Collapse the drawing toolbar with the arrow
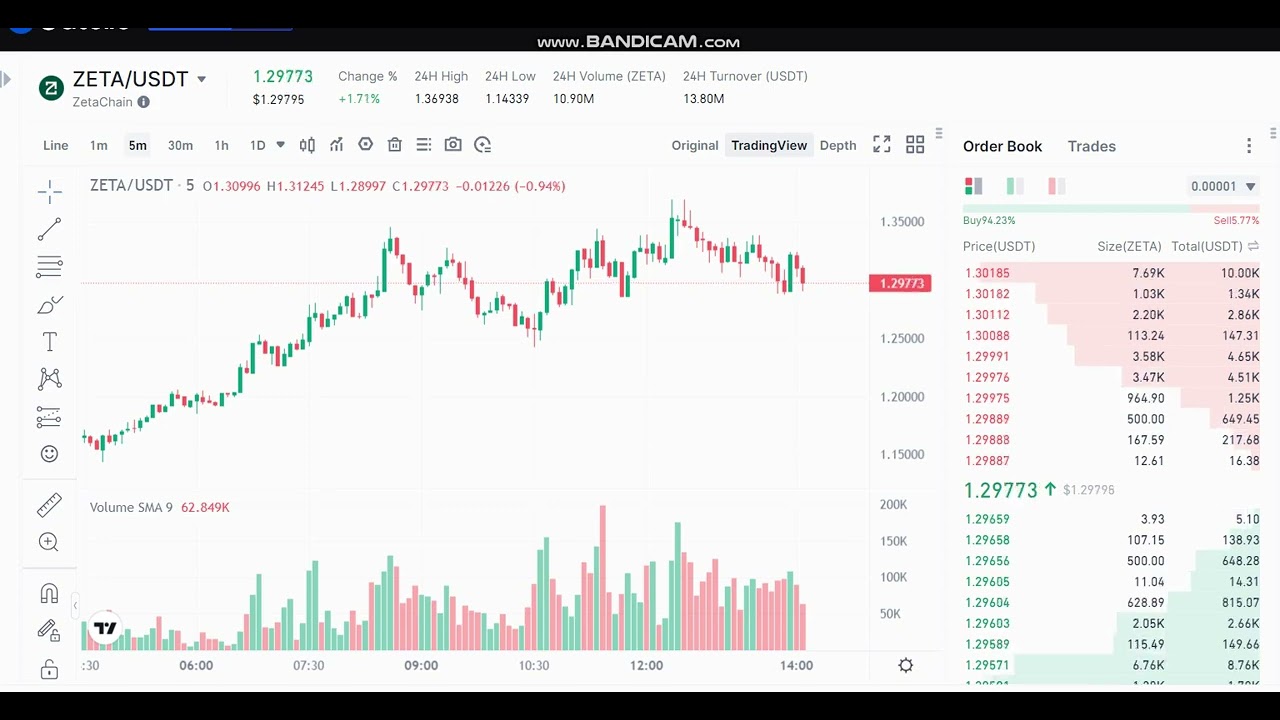Image resolution: width=1280 pixels, height=720 pixels. (x=75, y=606)
